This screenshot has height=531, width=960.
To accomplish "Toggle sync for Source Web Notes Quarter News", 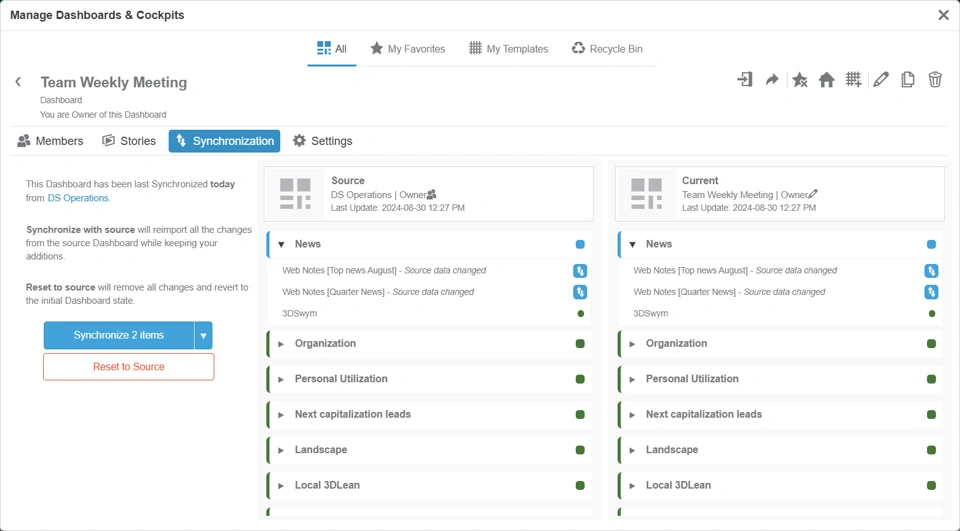I will [580, 292].
